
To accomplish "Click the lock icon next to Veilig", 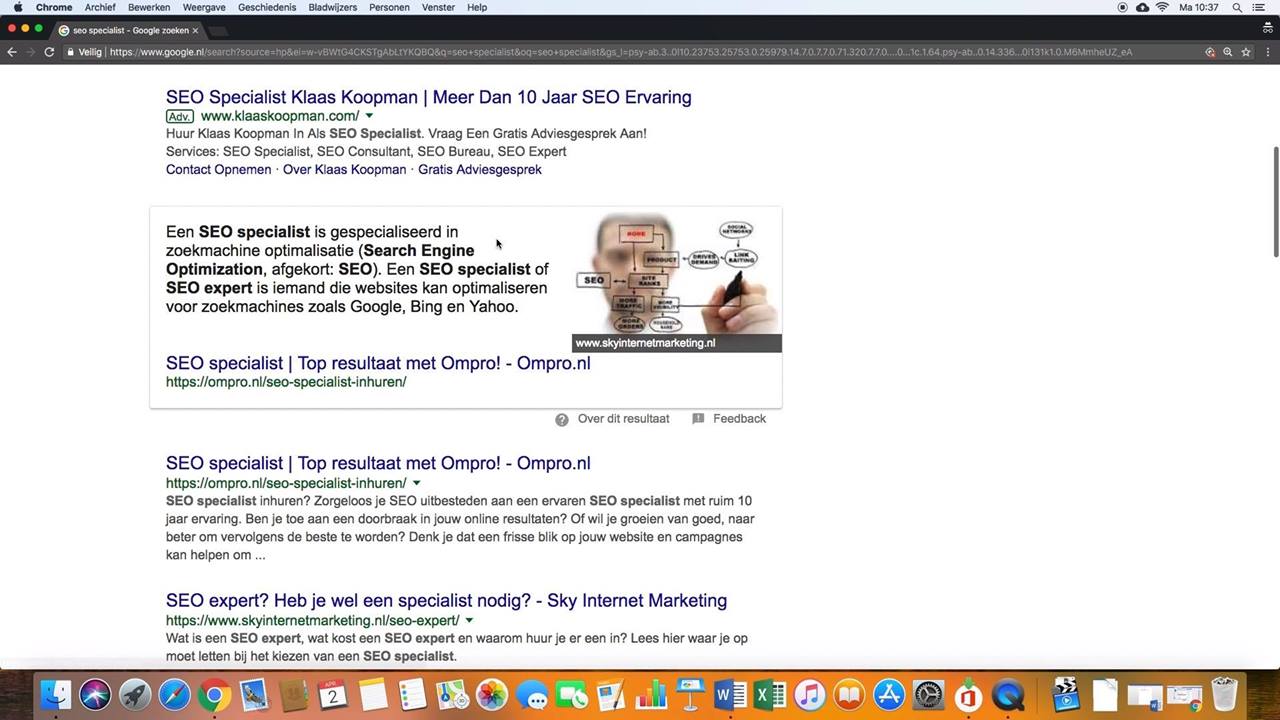I will (70, 52).
